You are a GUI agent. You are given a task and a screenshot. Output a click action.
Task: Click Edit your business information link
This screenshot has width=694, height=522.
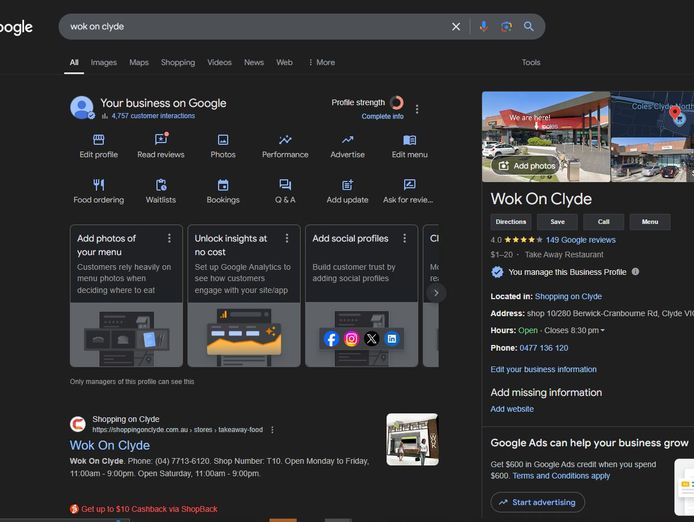[544, 369]
